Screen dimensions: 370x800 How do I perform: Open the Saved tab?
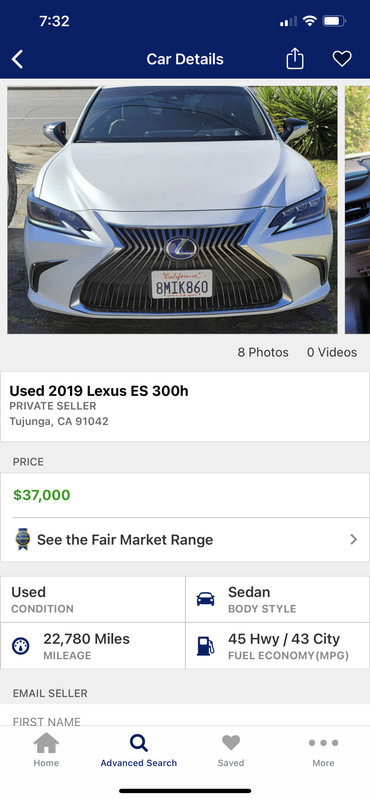tap(231, 750)
